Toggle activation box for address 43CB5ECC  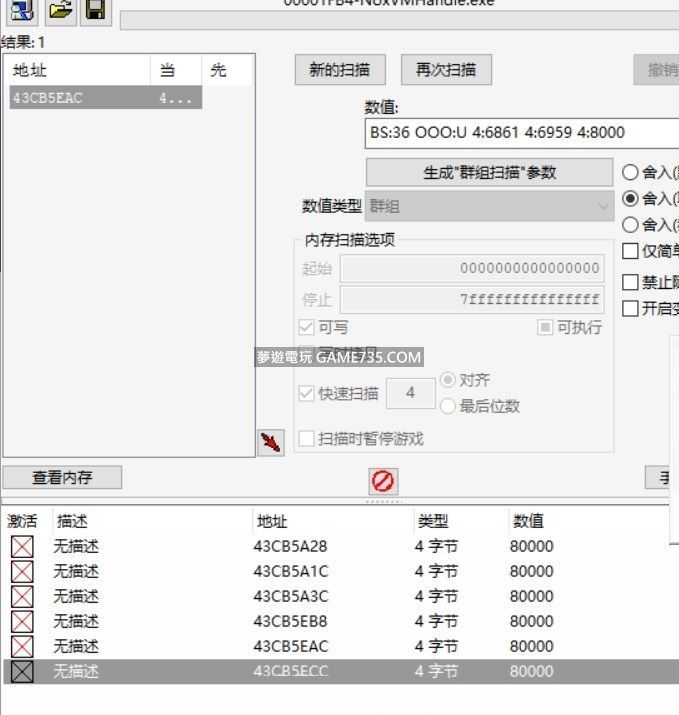(22, 672)
